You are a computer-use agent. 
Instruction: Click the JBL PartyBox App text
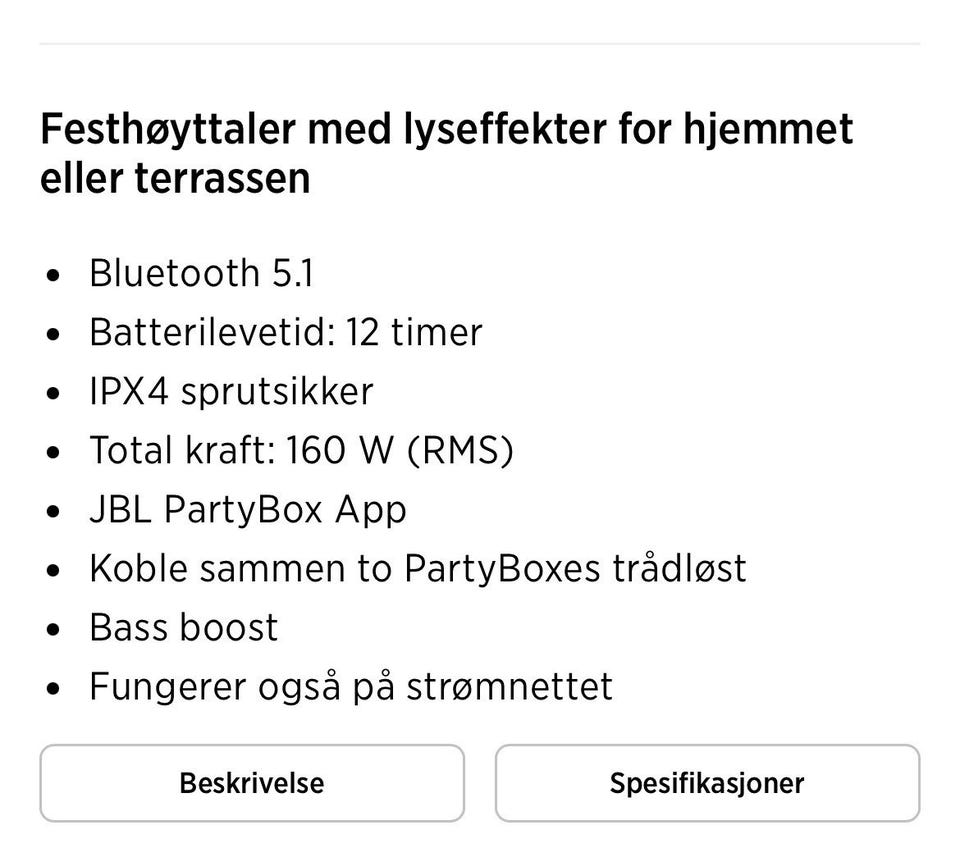[x=248, y=509]
